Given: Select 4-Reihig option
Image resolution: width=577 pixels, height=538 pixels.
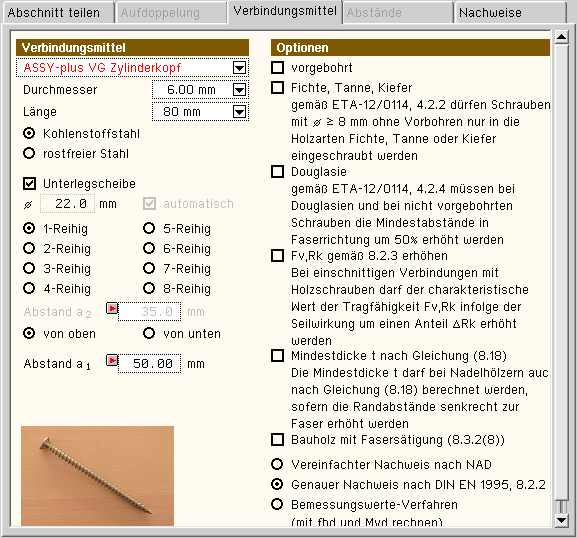Looking at the screenshot, I should [x=29, y=288].
